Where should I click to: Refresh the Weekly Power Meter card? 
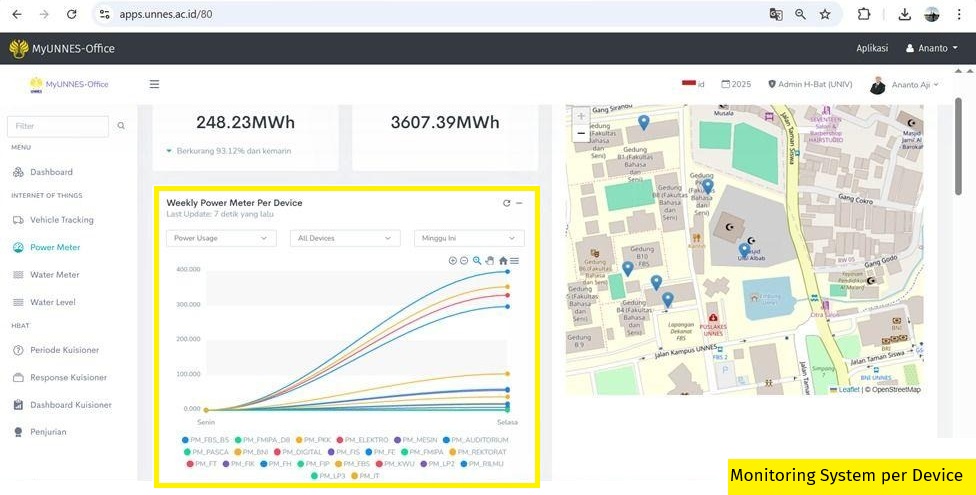tap(507, 203)
